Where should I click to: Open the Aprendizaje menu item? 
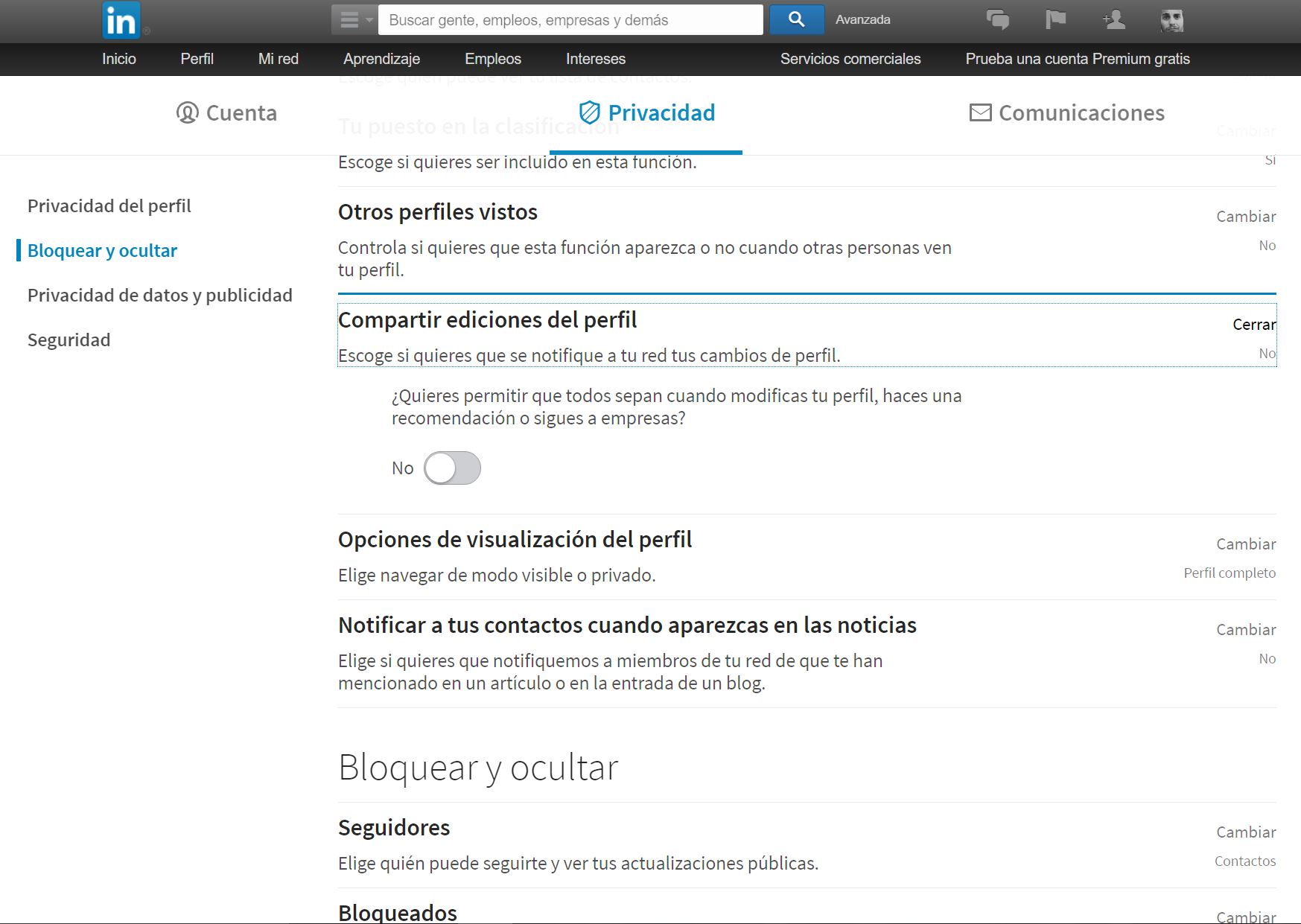381,59
